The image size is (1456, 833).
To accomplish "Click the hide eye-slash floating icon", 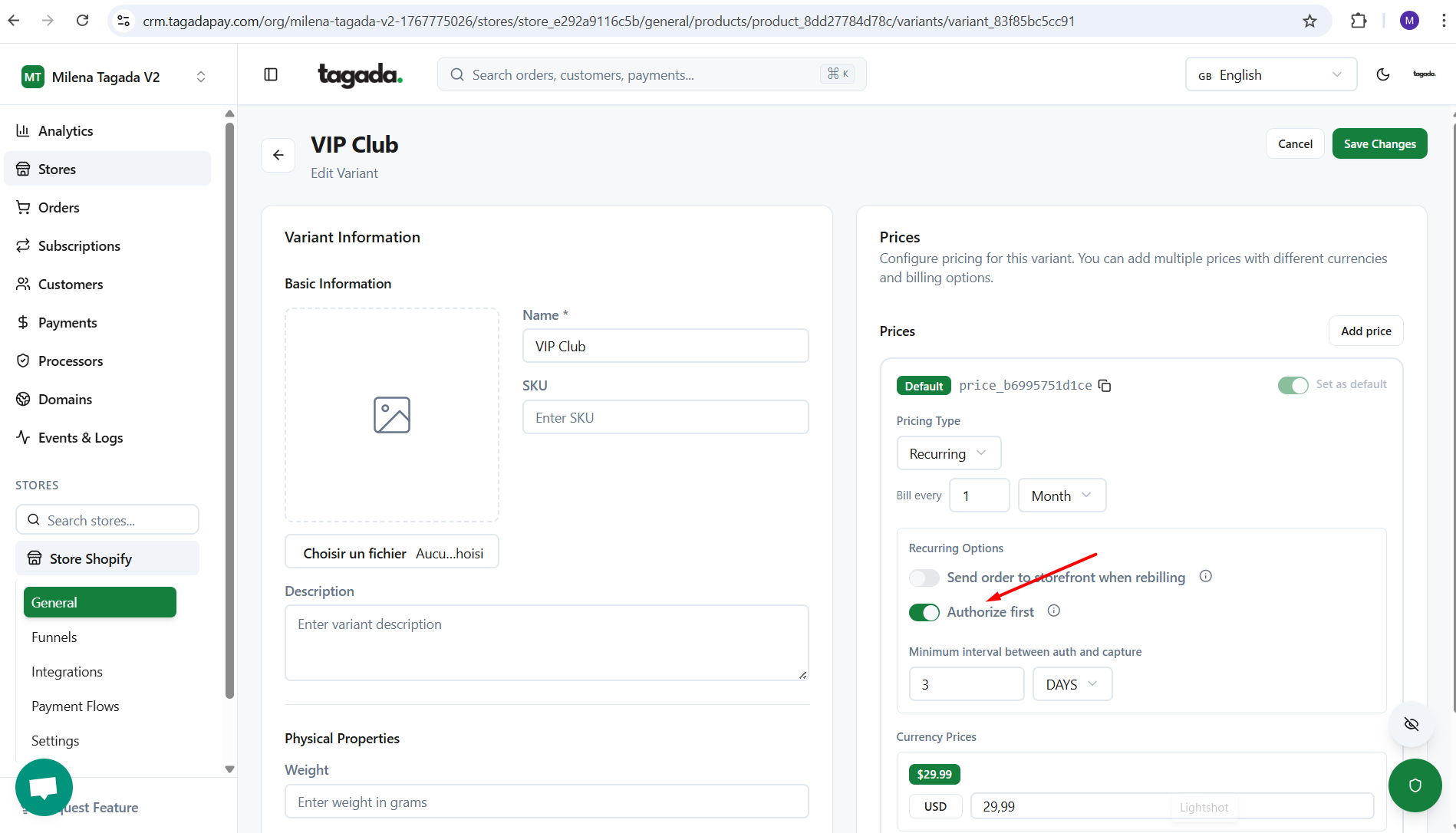I will click(1411, 724).
